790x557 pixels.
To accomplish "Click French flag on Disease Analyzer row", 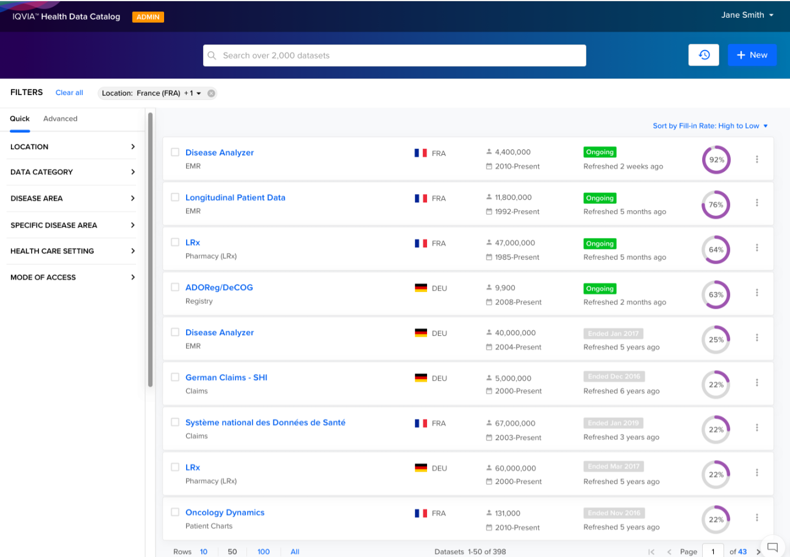I will [x=421, y=153].
